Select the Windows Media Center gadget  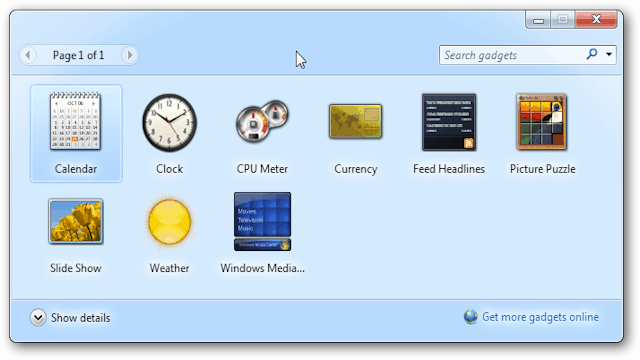click(262, 222)
